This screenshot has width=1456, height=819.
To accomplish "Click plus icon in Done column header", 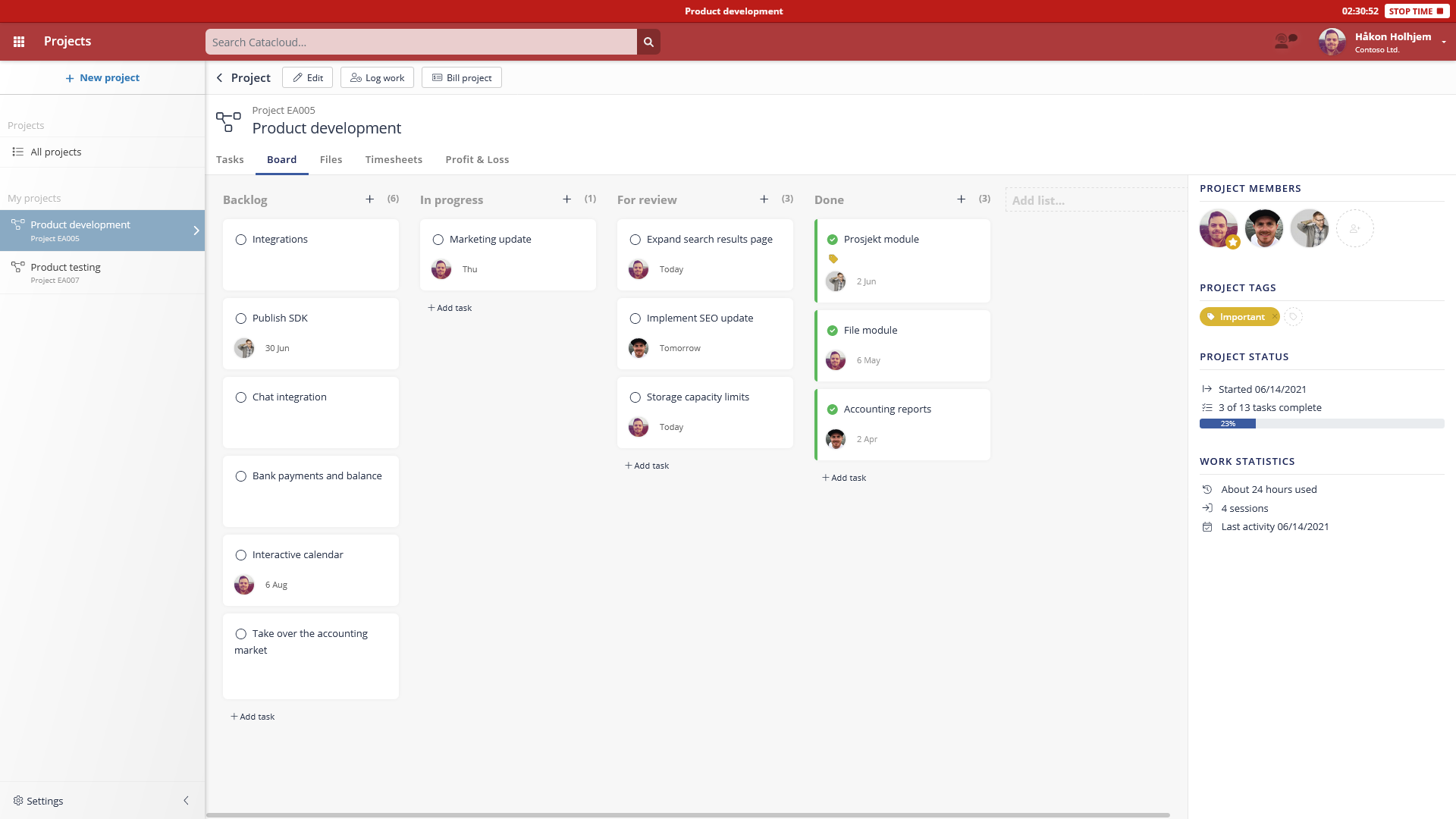I will pos(961,199).
